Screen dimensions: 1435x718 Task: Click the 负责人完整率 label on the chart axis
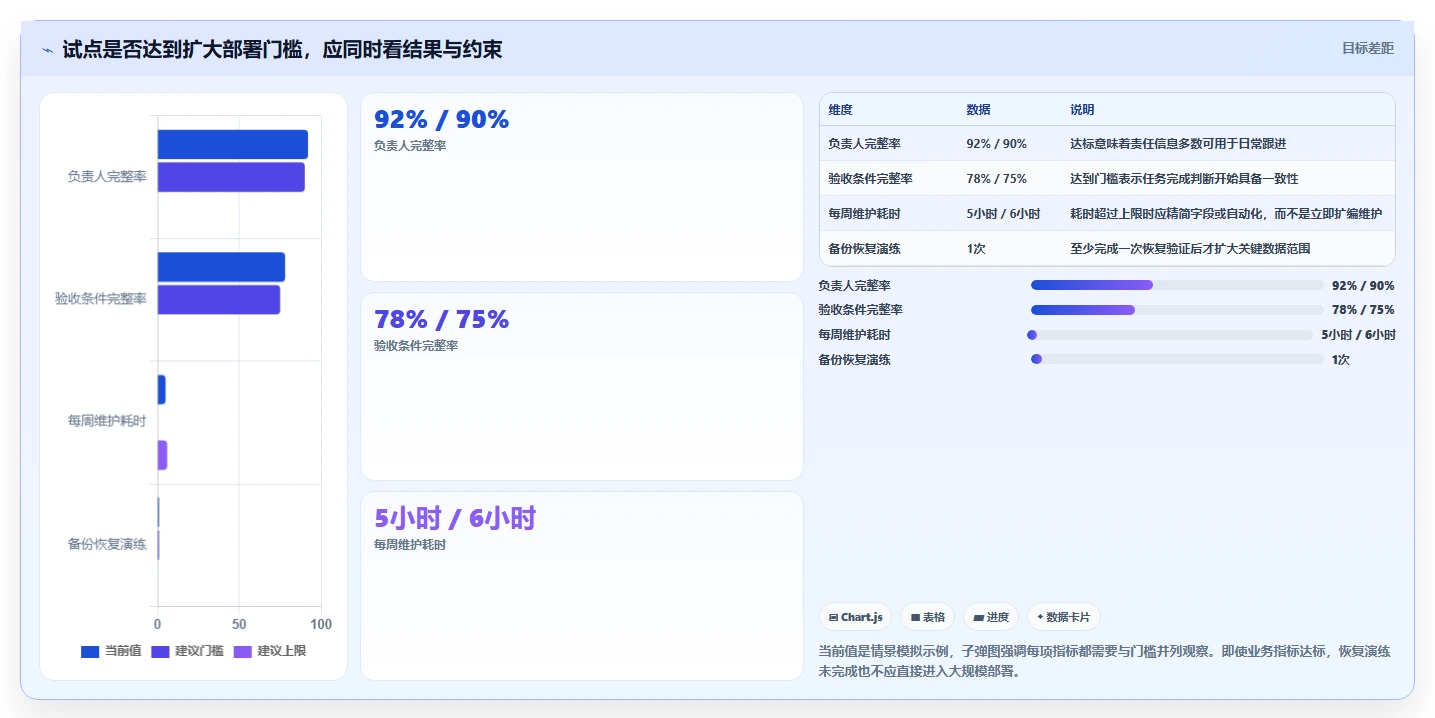[107, 176]
